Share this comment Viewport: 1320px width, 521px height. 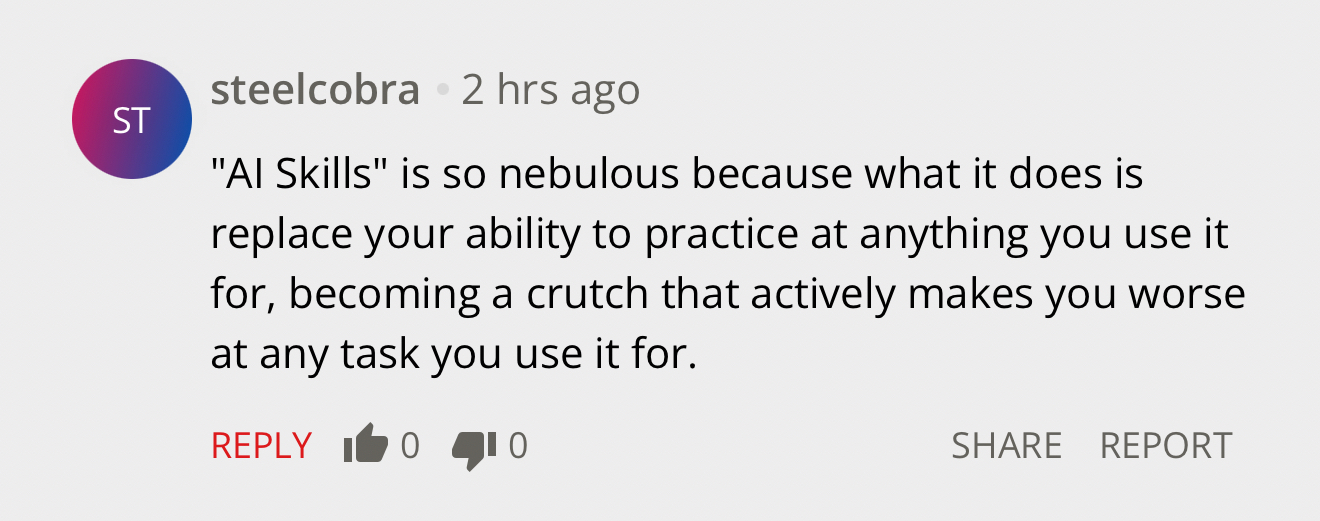coord(1006,445)
